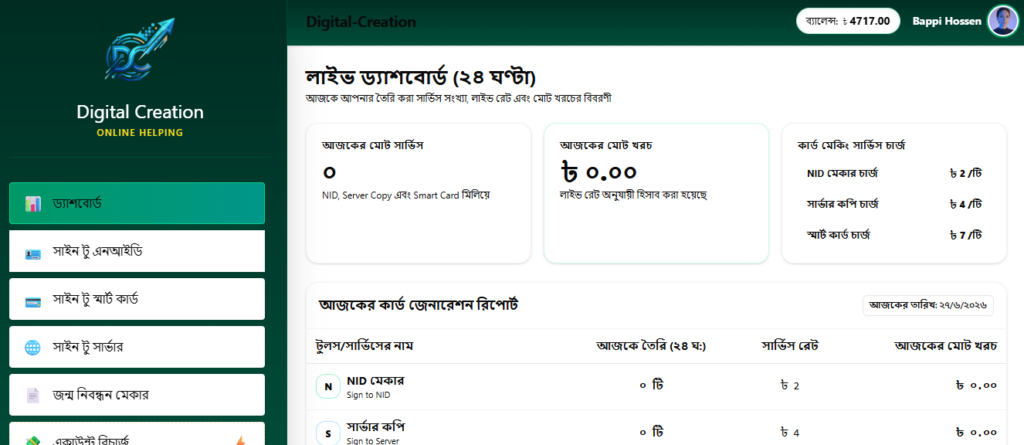Image resolution: width=1024 pixels, height=445 pixels.
Task: Click the credit card icon for সাইন টু স্মার্ট কার্ড
Action: [33, 302]
